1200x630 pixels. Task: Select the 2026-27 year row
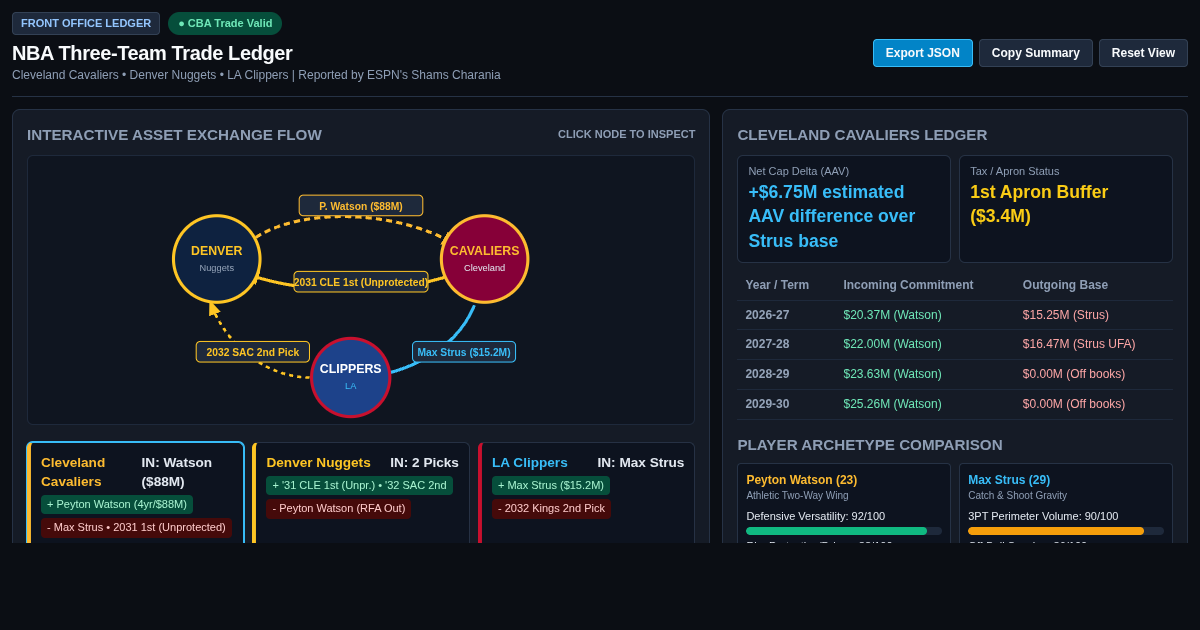pyautogui.click(x=955, y=315)
